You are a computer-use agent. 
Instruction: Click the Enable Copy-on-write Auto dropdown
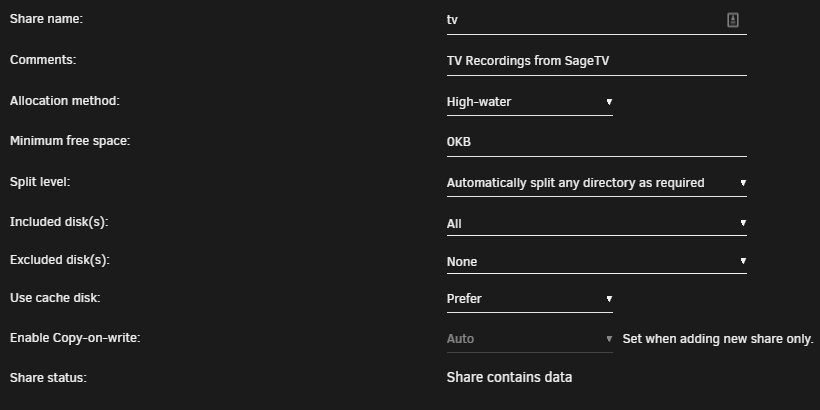point(530,339)
